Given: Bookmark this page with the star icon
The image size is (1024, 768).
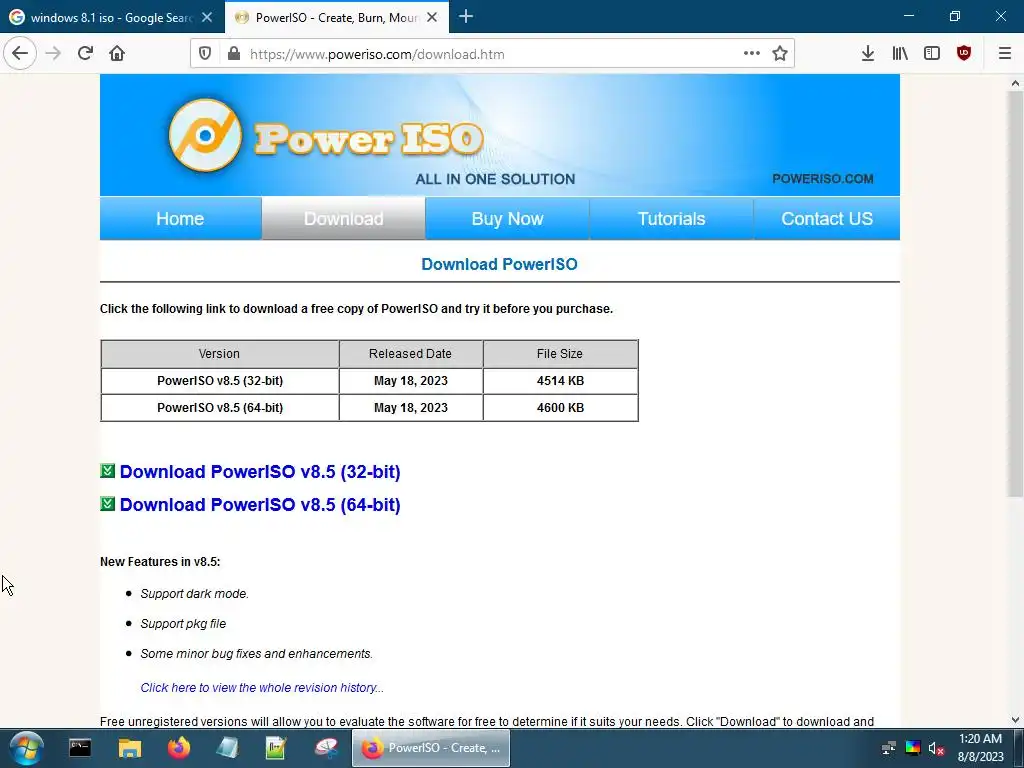Looking at the screenshot, I should point(780,54).
